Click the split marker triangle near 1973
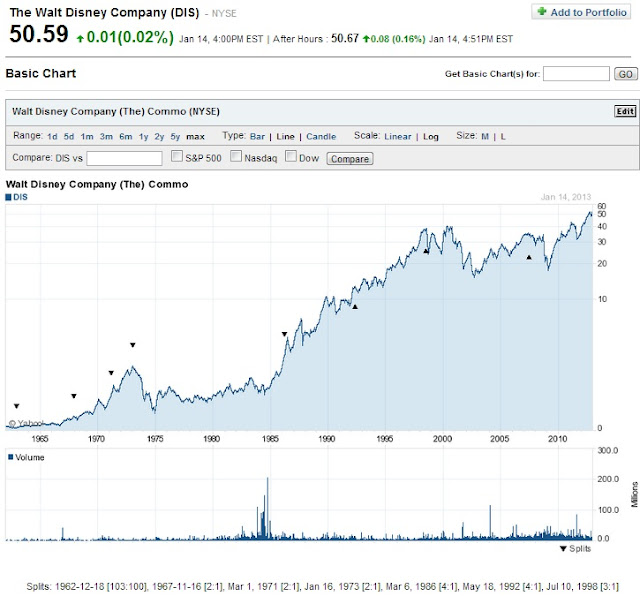The height and width of the screenshot is (596, 640). (x=133, y=345)
